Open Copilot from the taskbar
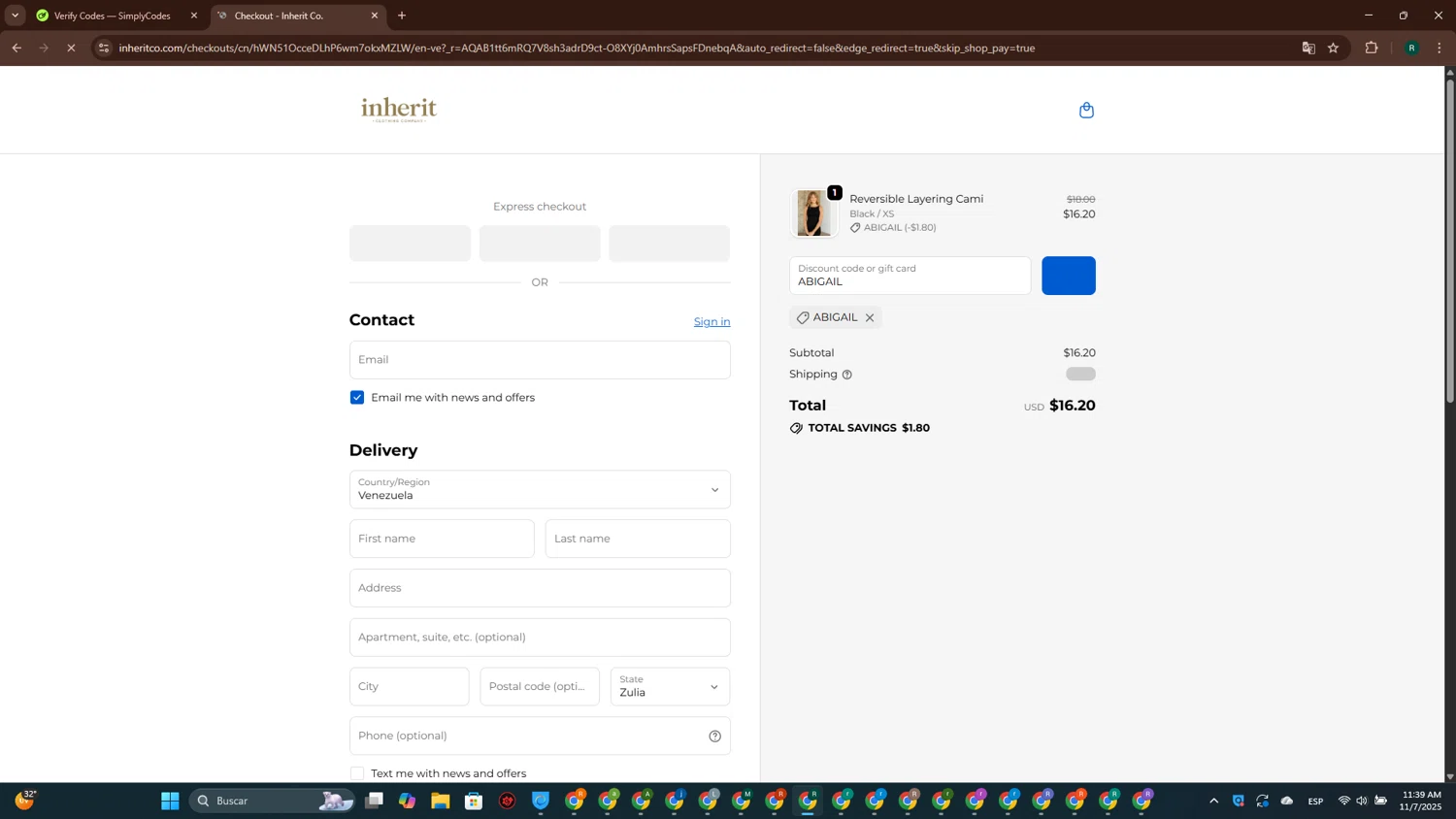 point(407,801)
